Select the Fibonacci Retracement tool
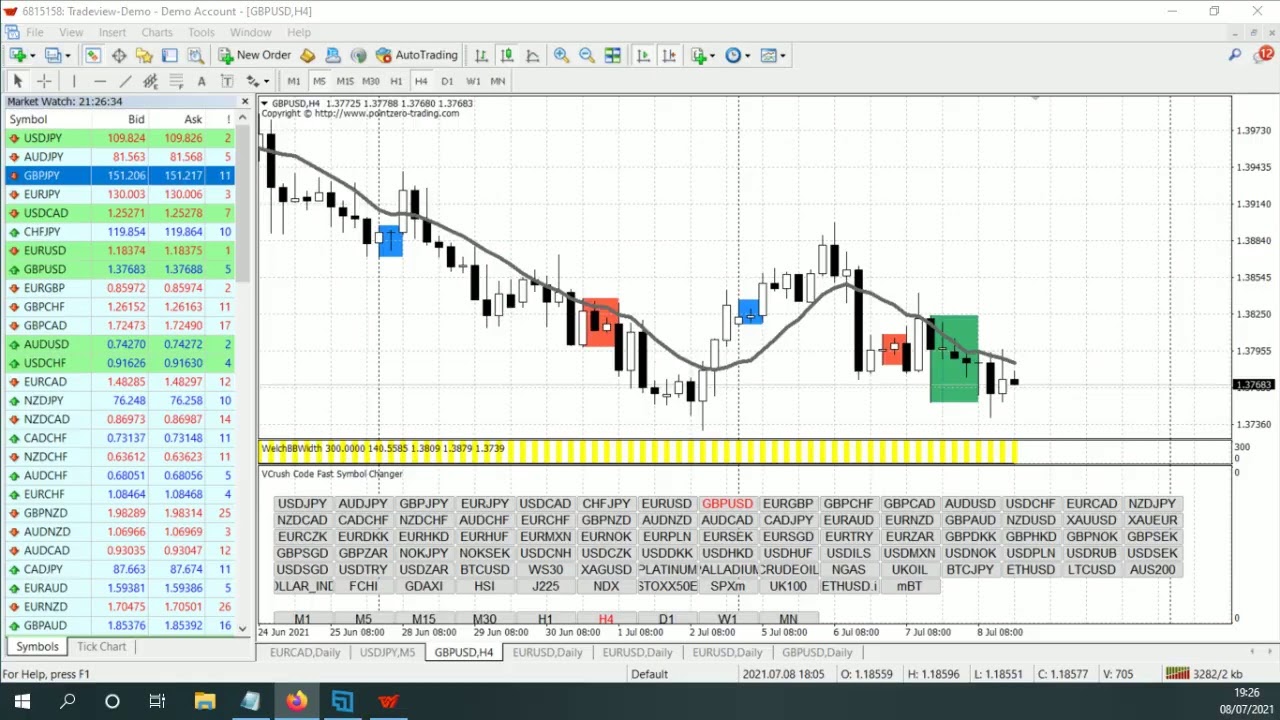1280x720 pixels. coord(176,81)
